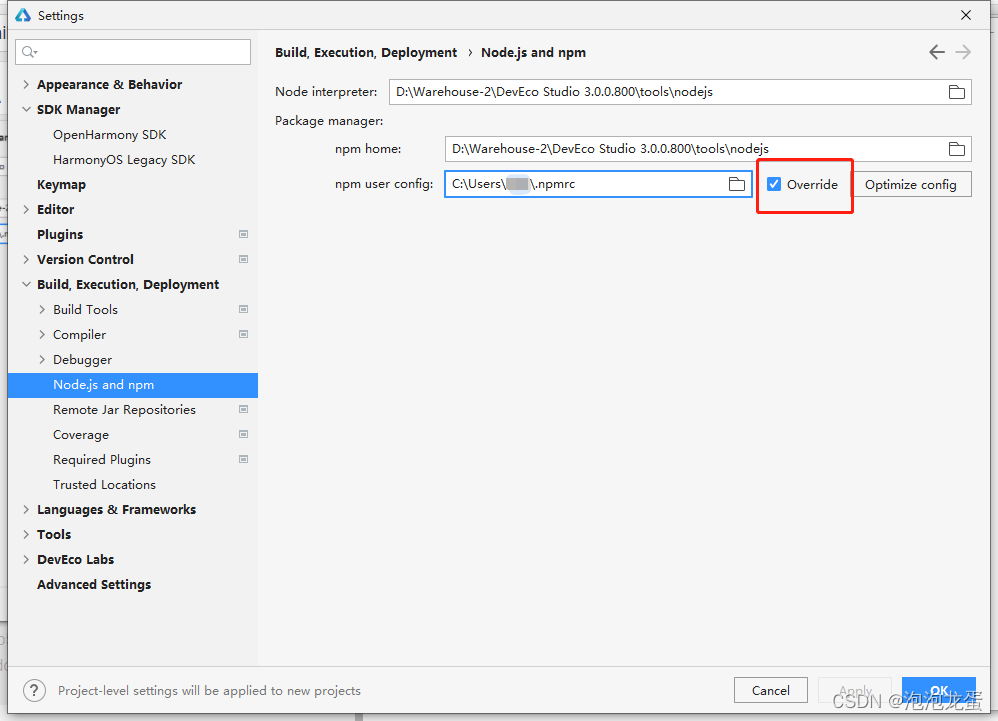Click the Optimize config button
Screen dimensions: 998x721
pyautogui.click(x=911, y=185)
